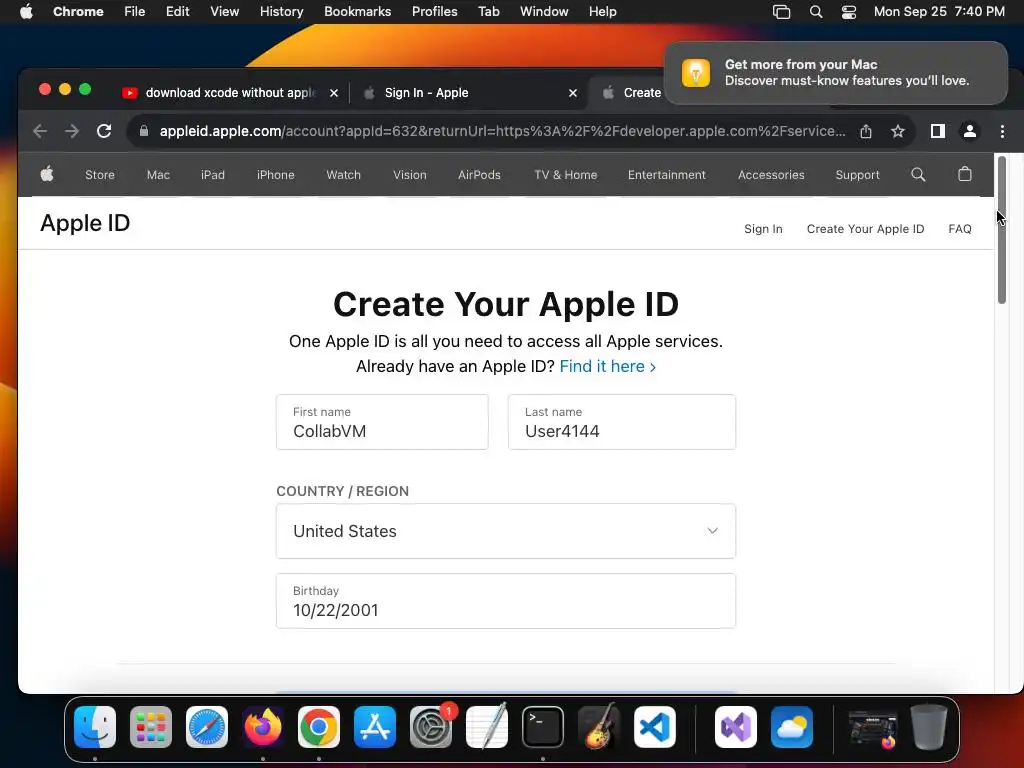The image size is (1024, 768).
Task: Open Finder from the dock
Action: 95,727
